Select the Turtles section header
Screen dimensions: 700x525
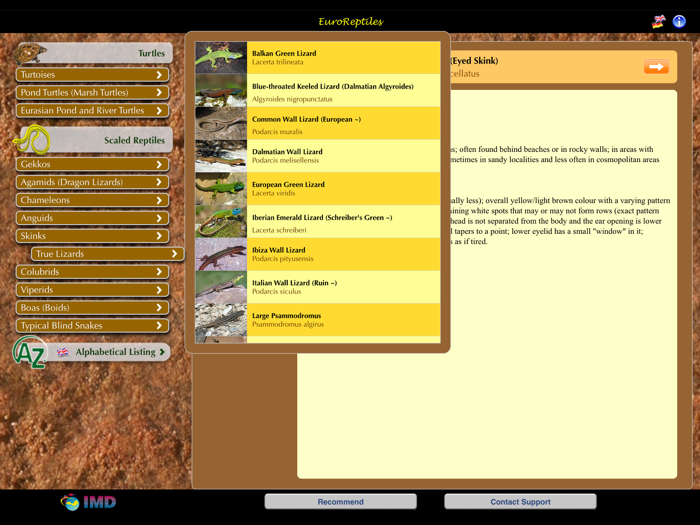tap(94, 53)
